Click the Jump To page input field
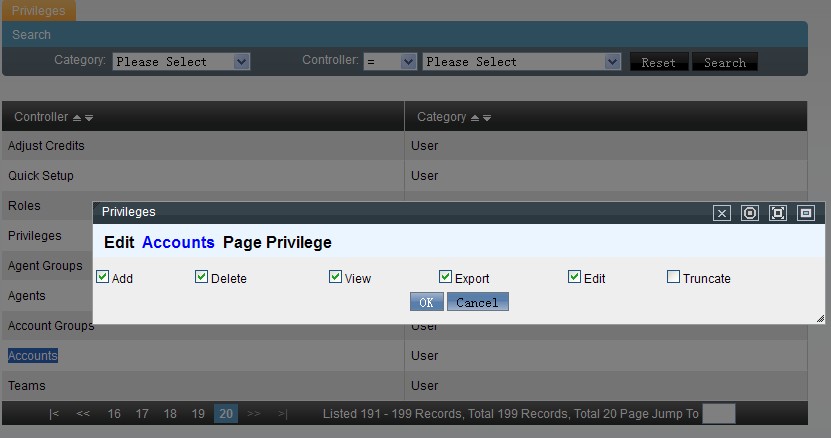 pyautogui.click(x=718, y=414)
